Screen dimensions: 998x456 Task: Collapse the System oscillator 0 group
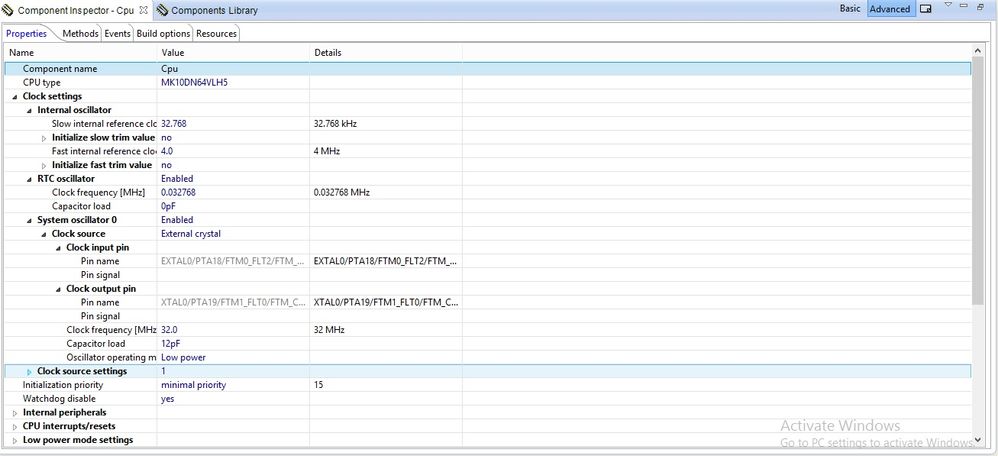(x=29, y=220)
